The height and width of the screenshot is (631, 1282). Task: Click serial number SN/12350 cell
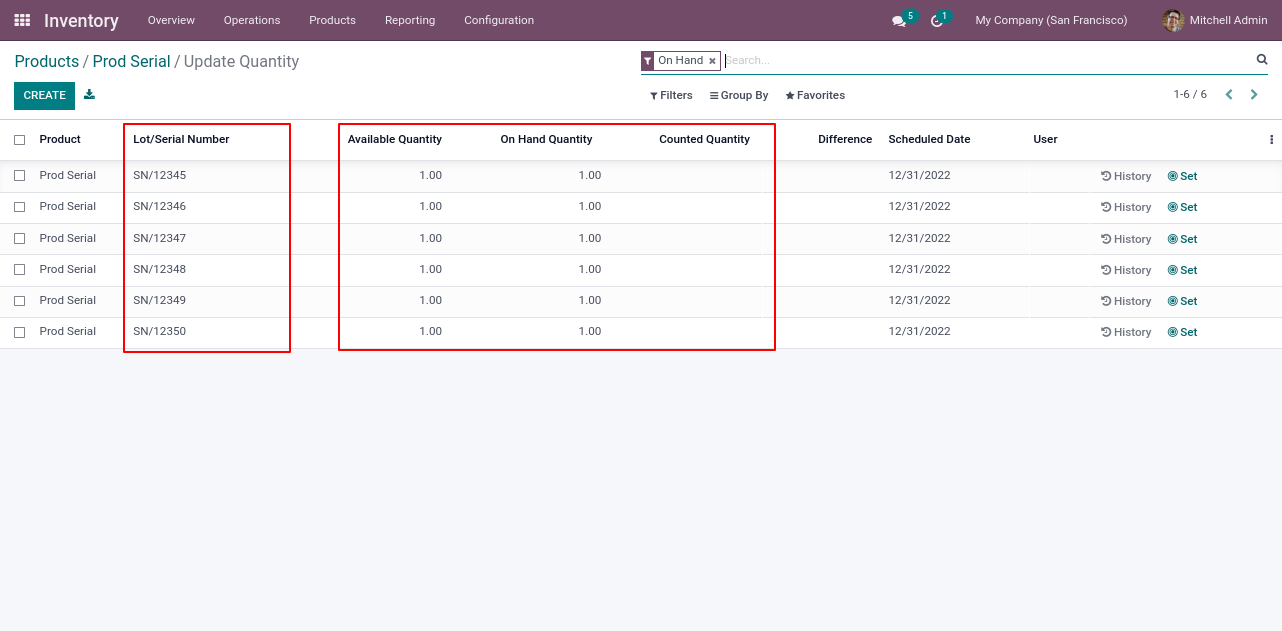160,332
